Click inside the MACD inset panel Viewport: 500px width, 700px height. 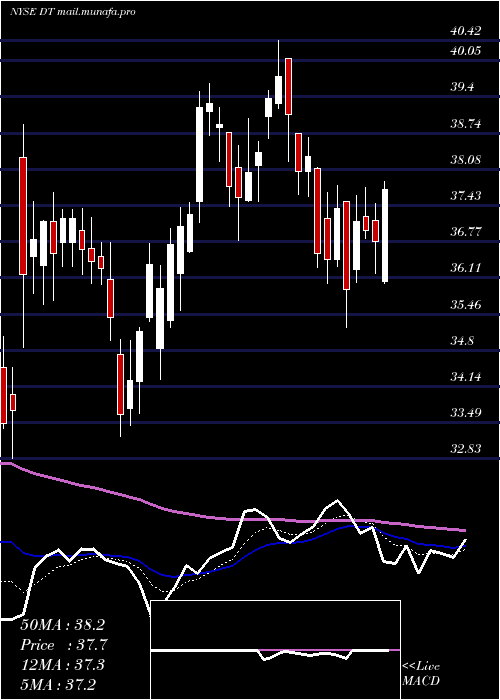point(275,650)
